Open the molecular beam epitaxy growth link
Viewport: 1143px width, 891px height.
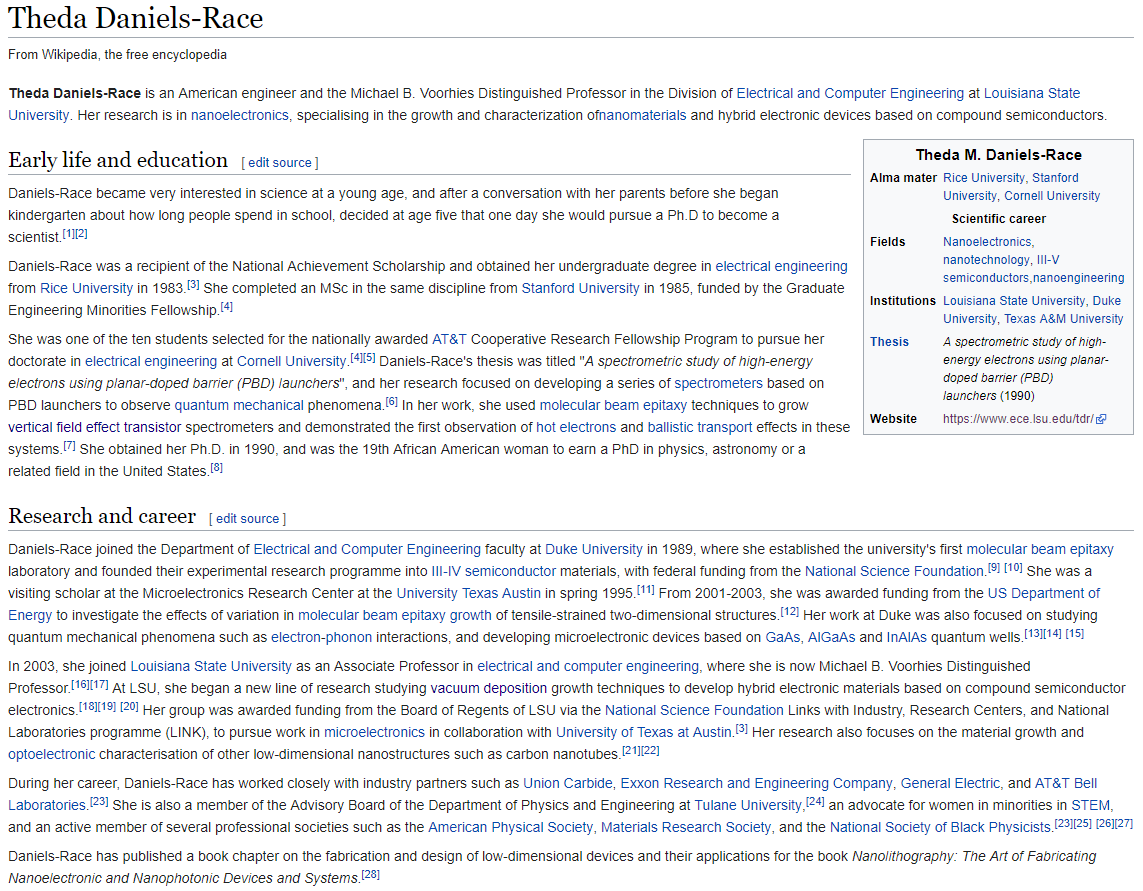coord(395,615)
